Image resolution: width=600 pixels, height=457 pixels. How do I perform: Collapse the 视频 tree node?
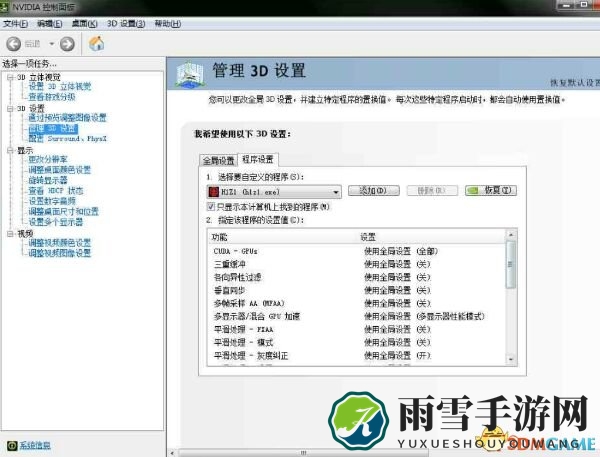point(10,233)
